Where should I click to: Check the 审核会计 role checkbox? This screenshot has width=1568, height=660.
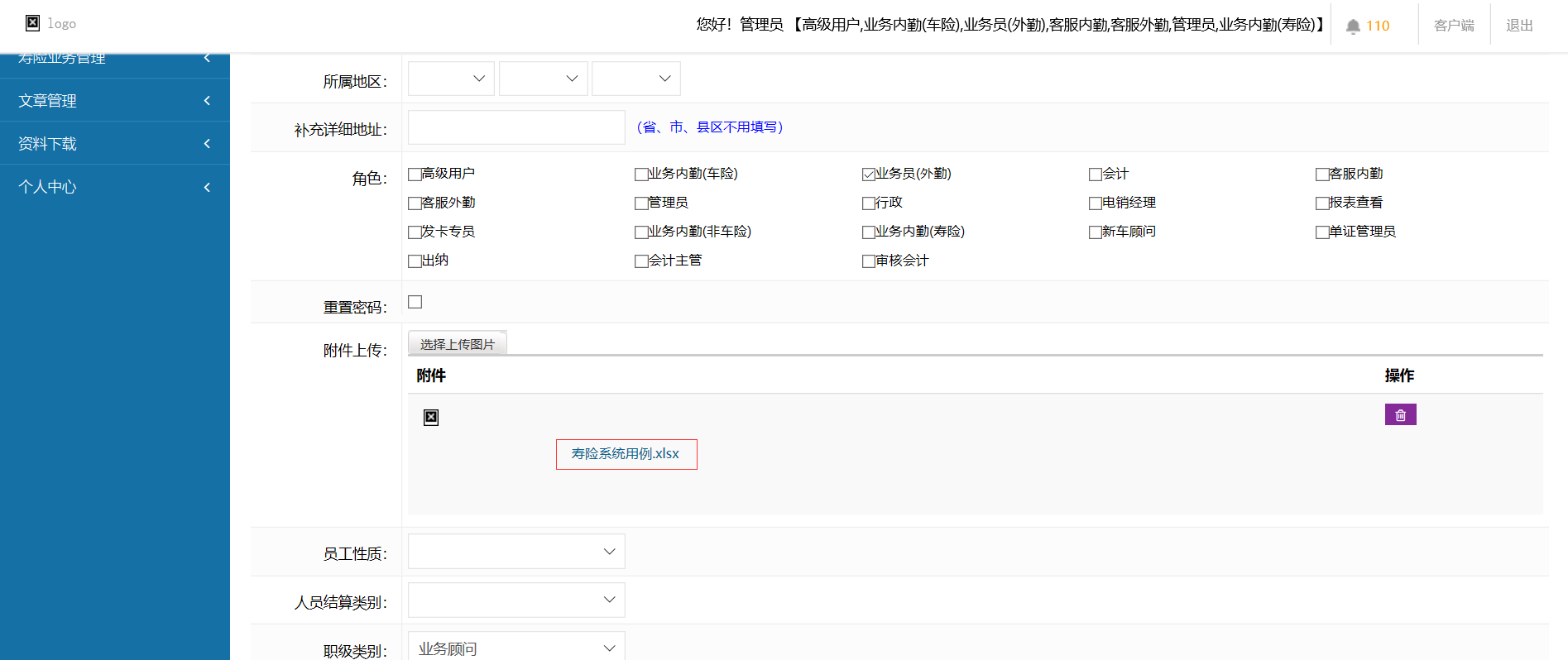[868, 261]
